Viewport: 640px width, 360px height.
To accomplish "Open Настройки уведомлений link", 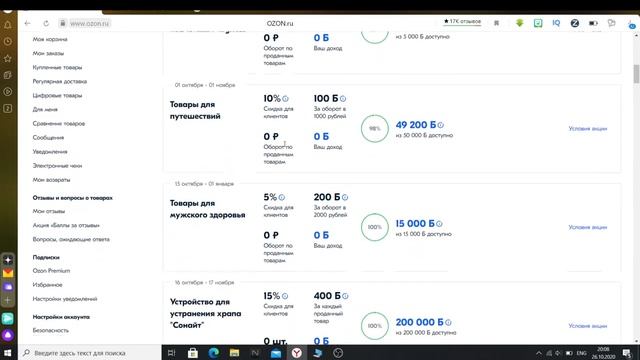I will pyautogui.click(x=65, y=299).
